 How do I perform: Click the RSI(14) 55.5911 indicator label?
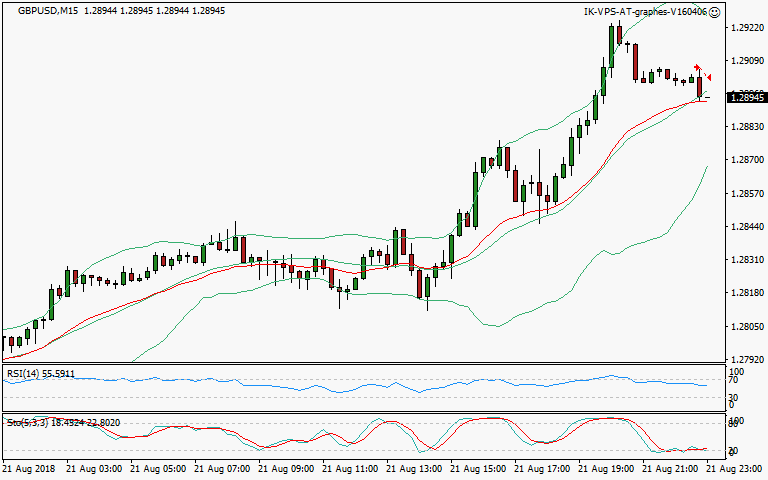(41, 374)
